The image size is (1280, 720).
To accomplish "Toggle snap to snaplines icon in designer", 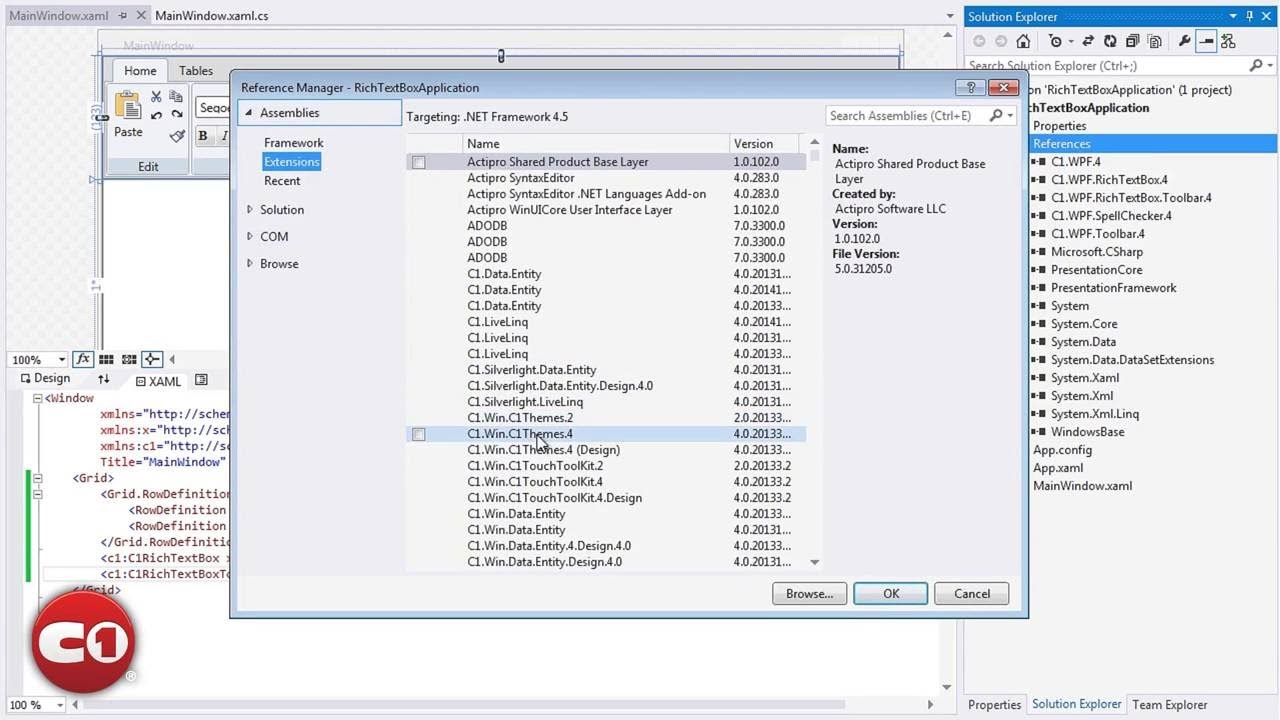I will (152, 359).
